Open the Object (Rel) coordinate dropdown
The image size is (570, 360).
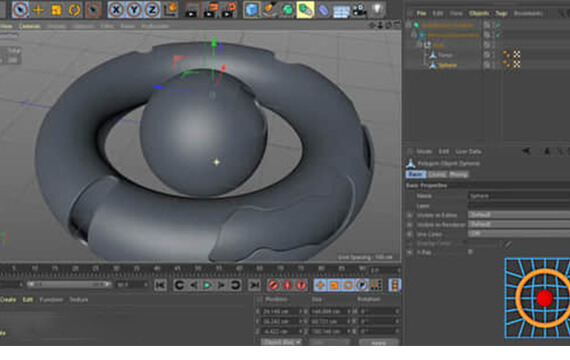click(281, 342)
